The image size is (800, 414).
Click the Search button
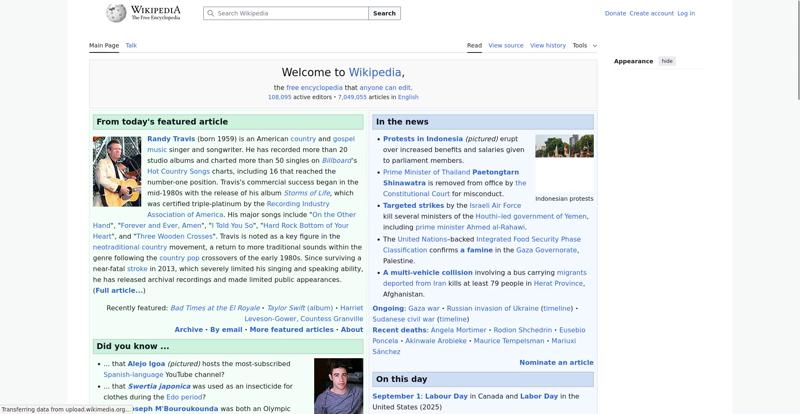click(384, 13)
